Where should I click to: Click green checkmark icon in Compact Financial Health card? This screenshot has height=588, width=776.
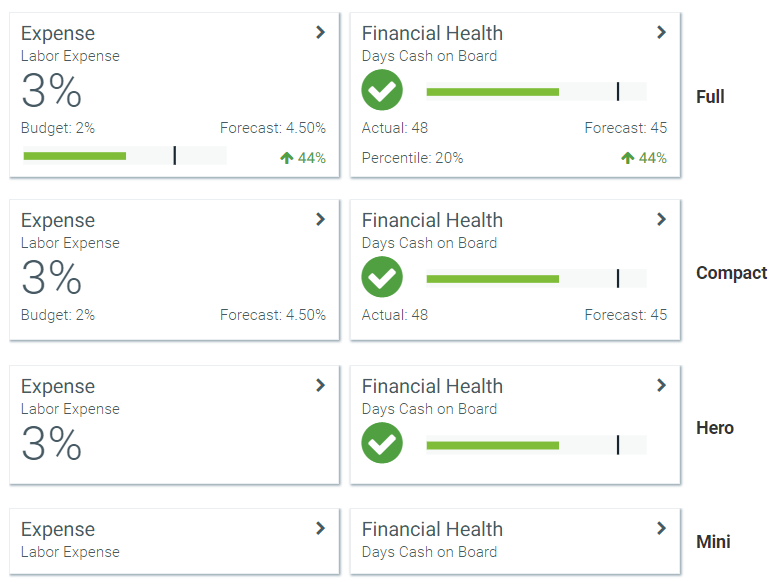(x=382, y=277)
